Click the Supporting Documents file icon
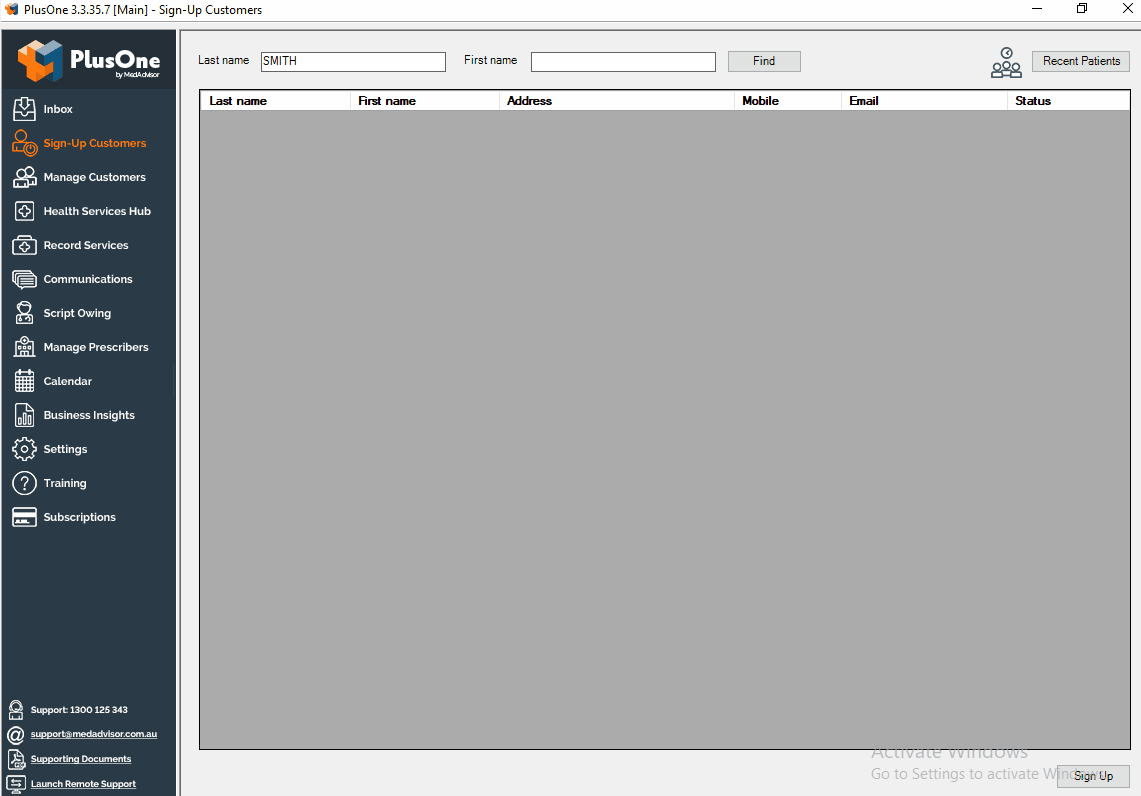This screenshot has width=1141, height=796. click(x=16, y=759)
